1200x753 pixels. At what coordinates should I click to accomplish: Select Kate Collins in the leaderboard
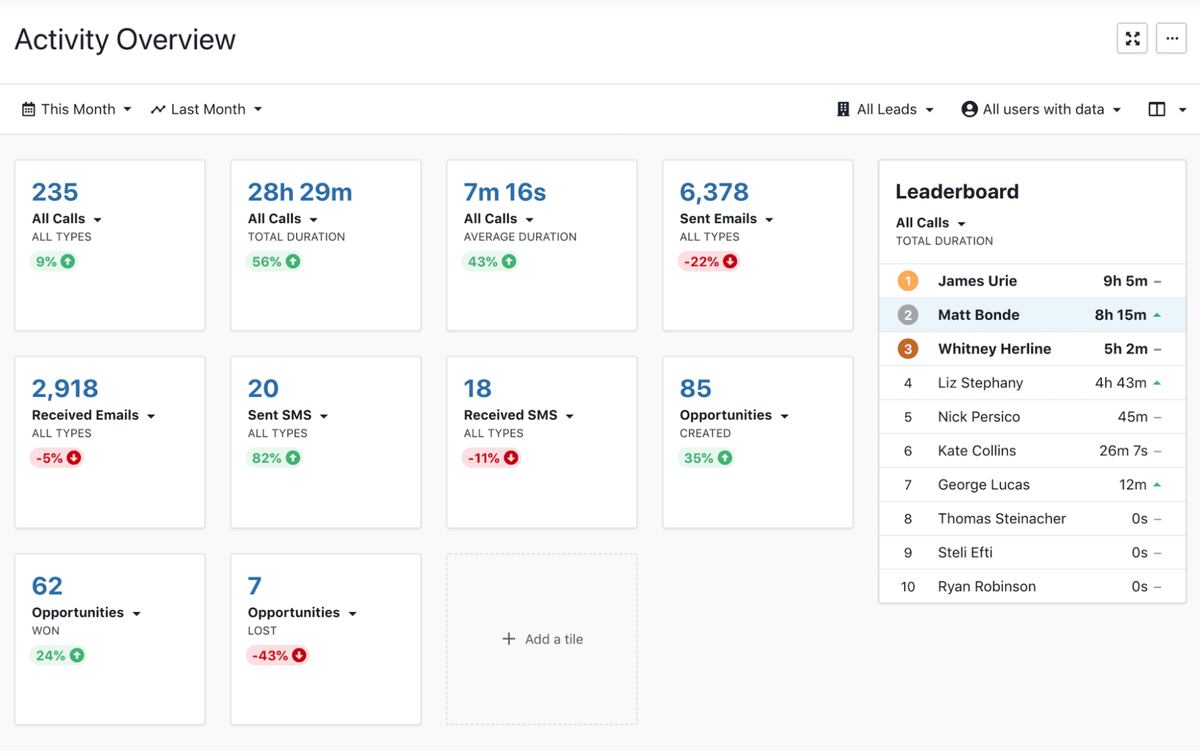1032,451
